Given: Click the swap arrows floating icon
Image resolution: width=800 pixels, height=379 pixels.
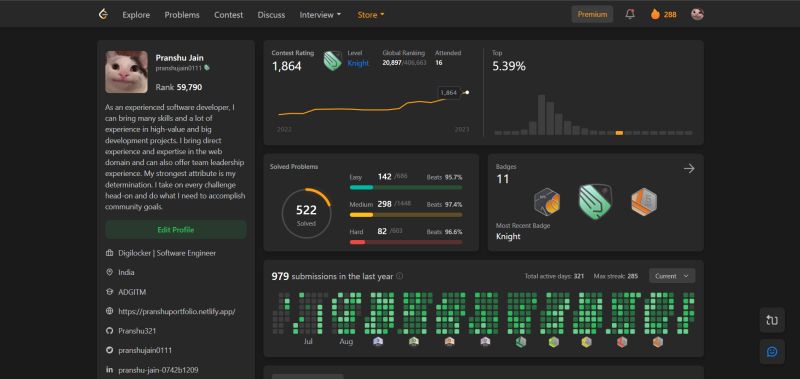Looking at the screenshot, I should (x=772, y=320).
